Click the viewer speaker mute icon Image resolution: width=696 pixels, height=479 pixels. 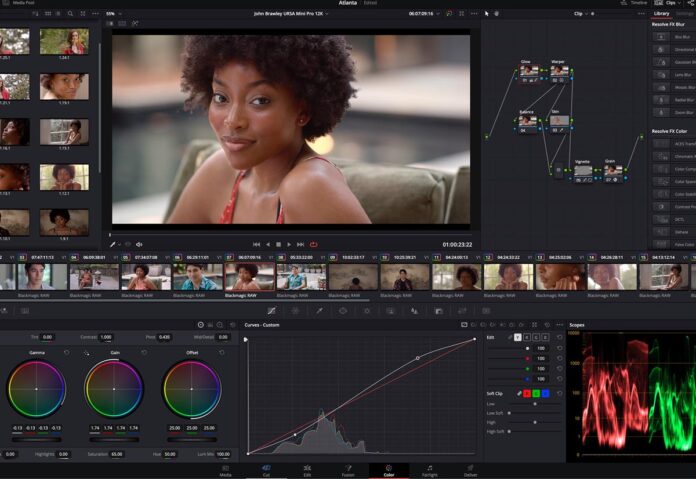[x=139, y=244]
